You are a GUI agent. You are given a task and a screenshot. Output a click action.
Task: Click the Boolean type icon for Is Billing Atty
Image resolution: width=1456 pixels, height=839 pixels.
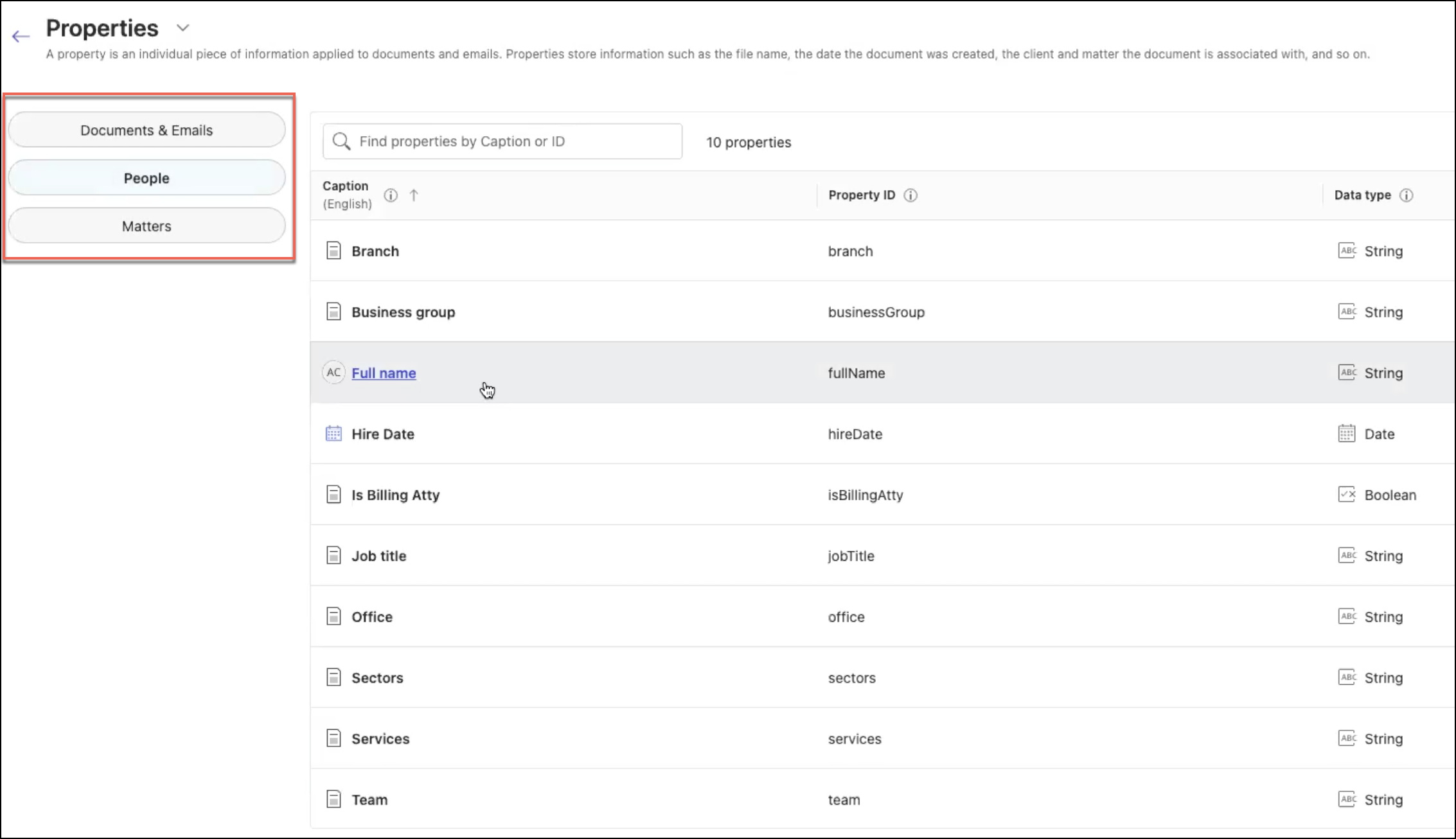pos(1347,495)
